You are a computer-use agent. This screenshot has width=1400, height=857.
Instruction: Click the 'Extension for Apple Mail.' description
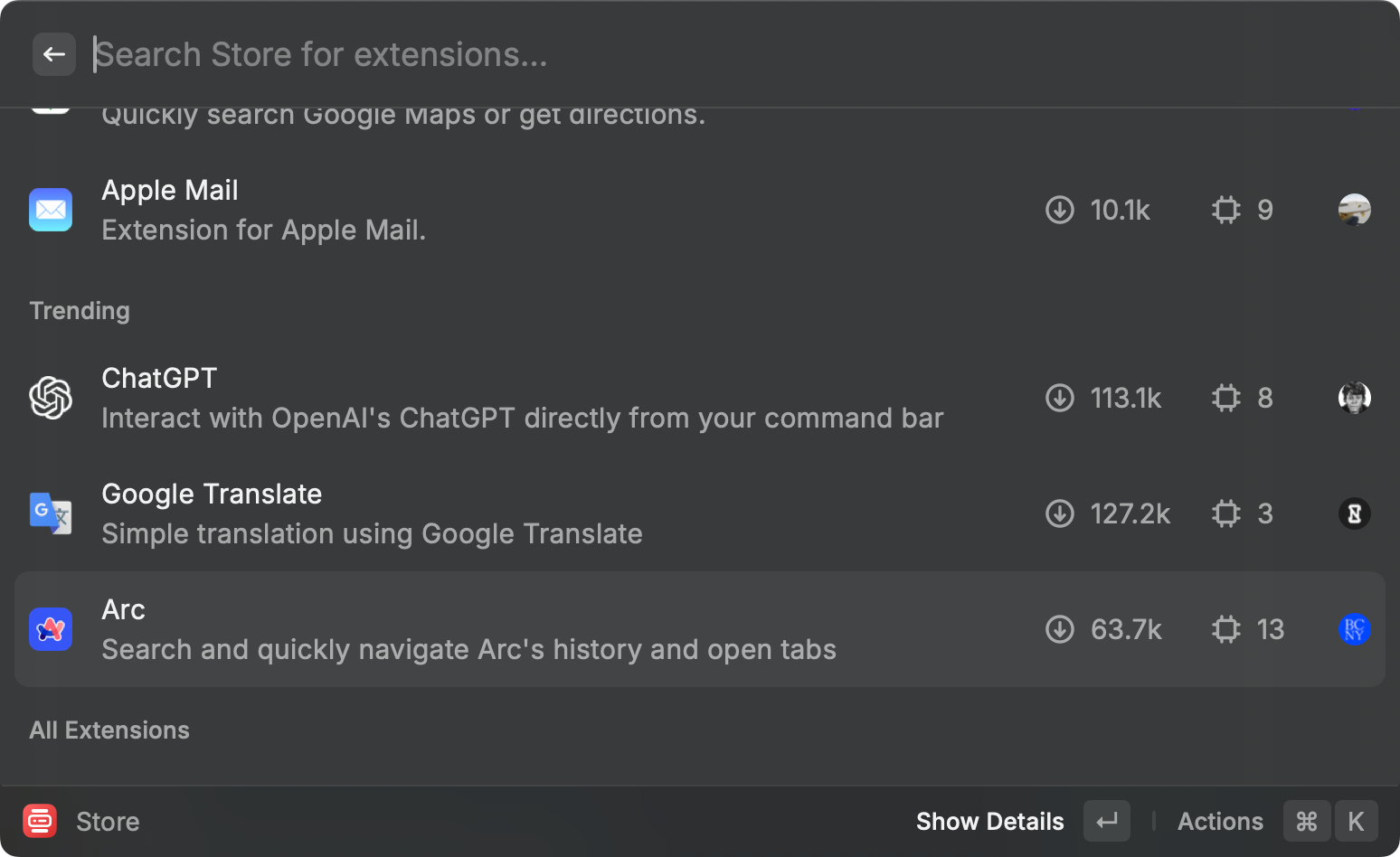[263, 231]
